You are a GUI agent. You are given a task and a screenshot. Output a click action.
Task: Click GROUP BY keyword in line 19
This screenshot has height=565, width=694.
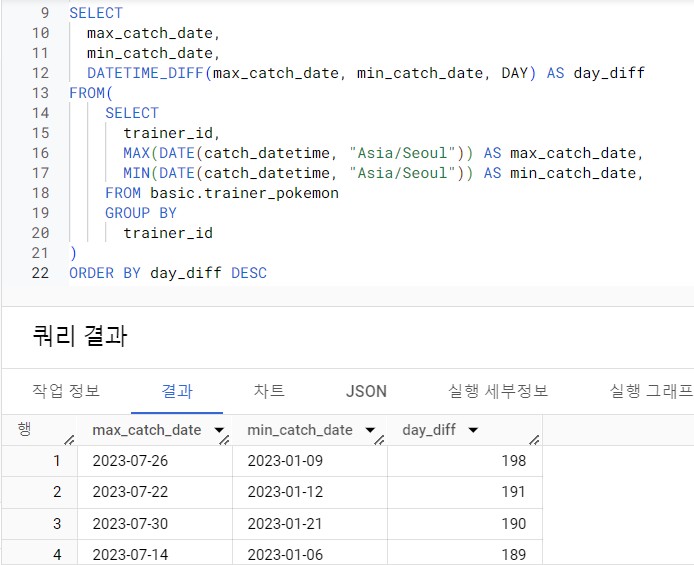(x=141, y=213)
